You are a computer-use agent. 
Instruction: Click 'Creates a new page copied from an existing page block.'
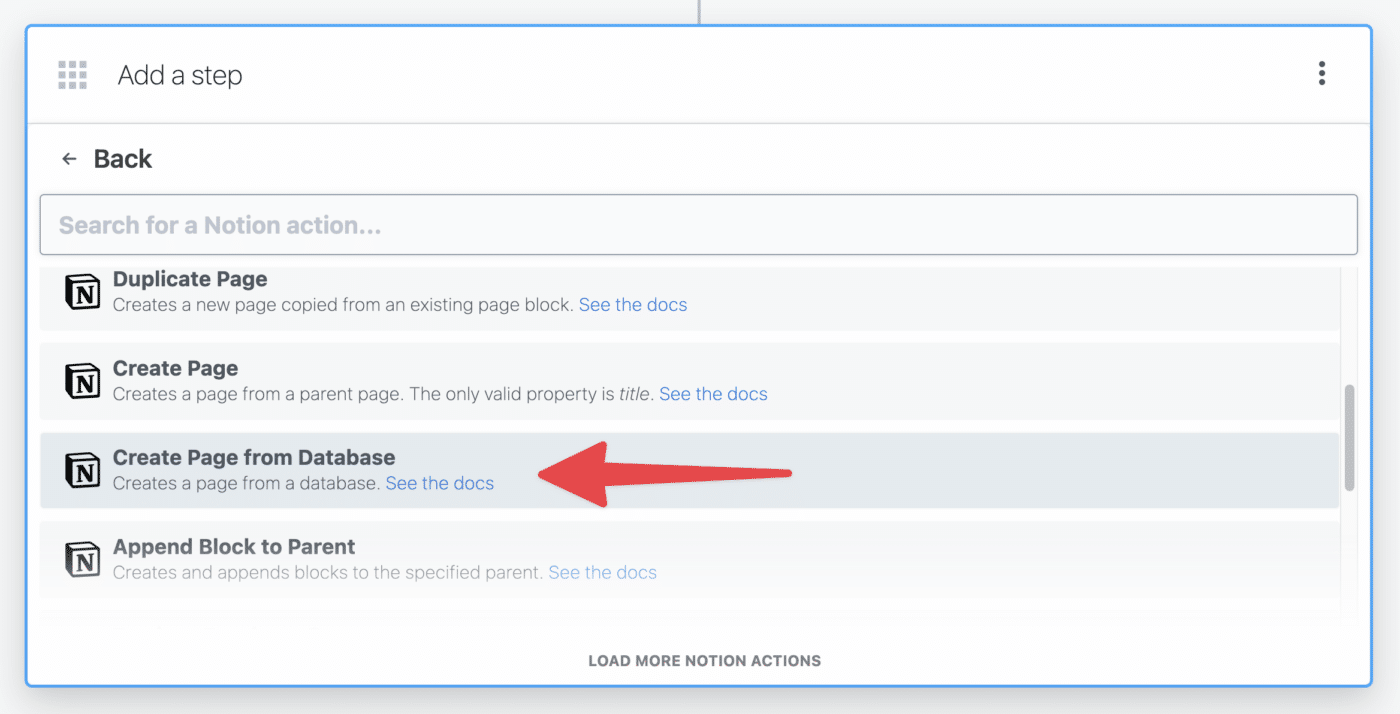343,305
